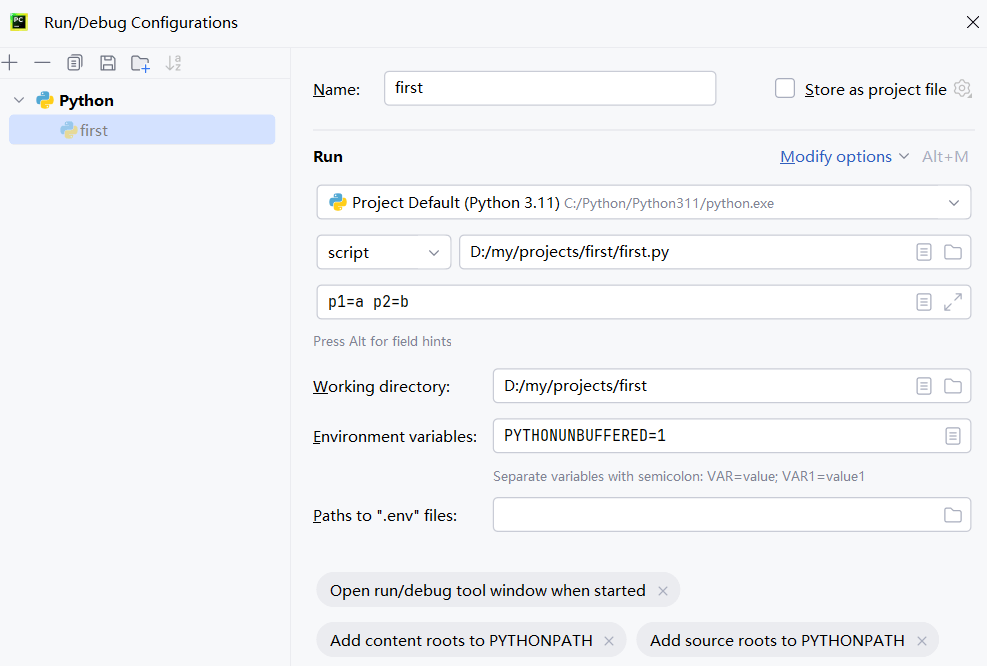
Task: Sort configurations alphabetically
Action: pos(173,63)
